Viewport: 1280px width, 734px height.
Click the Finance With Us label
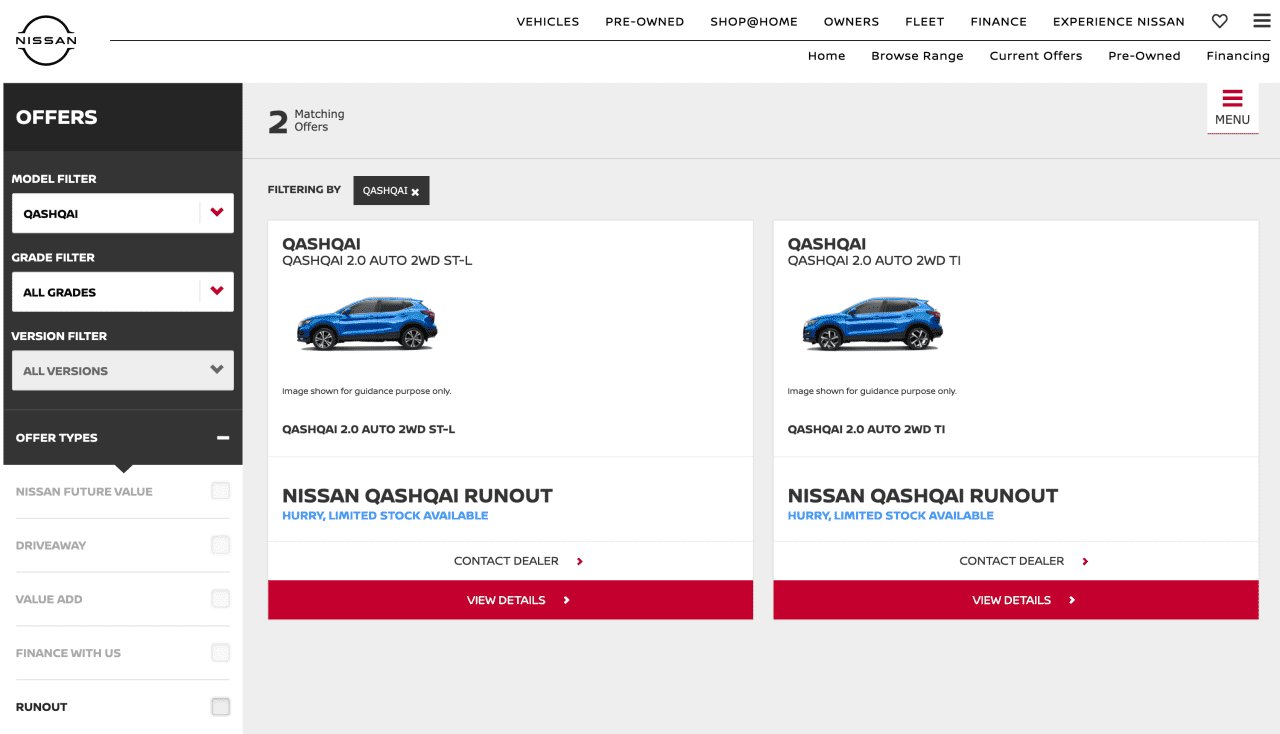tap(68, 654)
